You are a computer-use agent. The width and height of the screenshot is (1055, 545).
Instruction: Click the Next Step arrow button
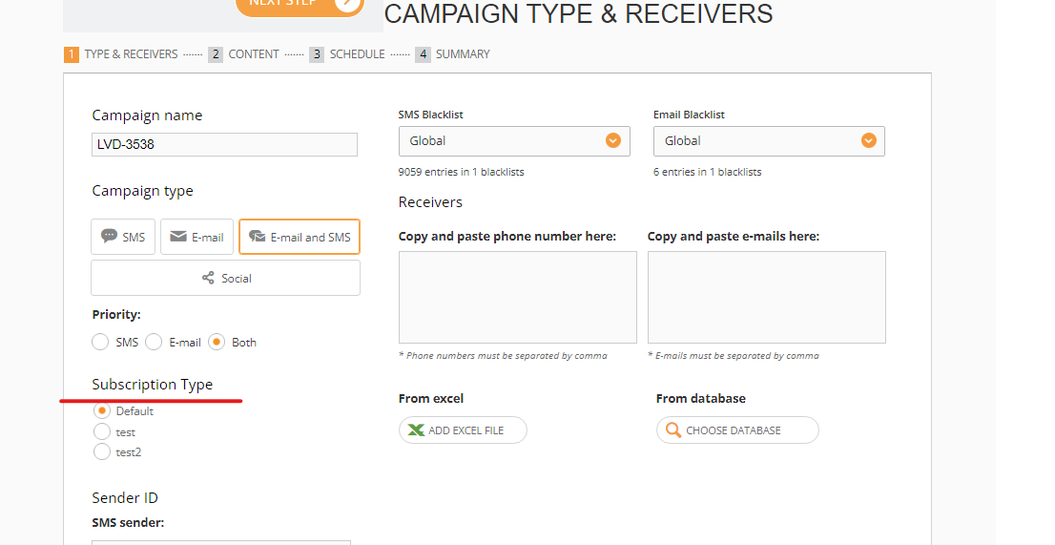tap(347, 3)
